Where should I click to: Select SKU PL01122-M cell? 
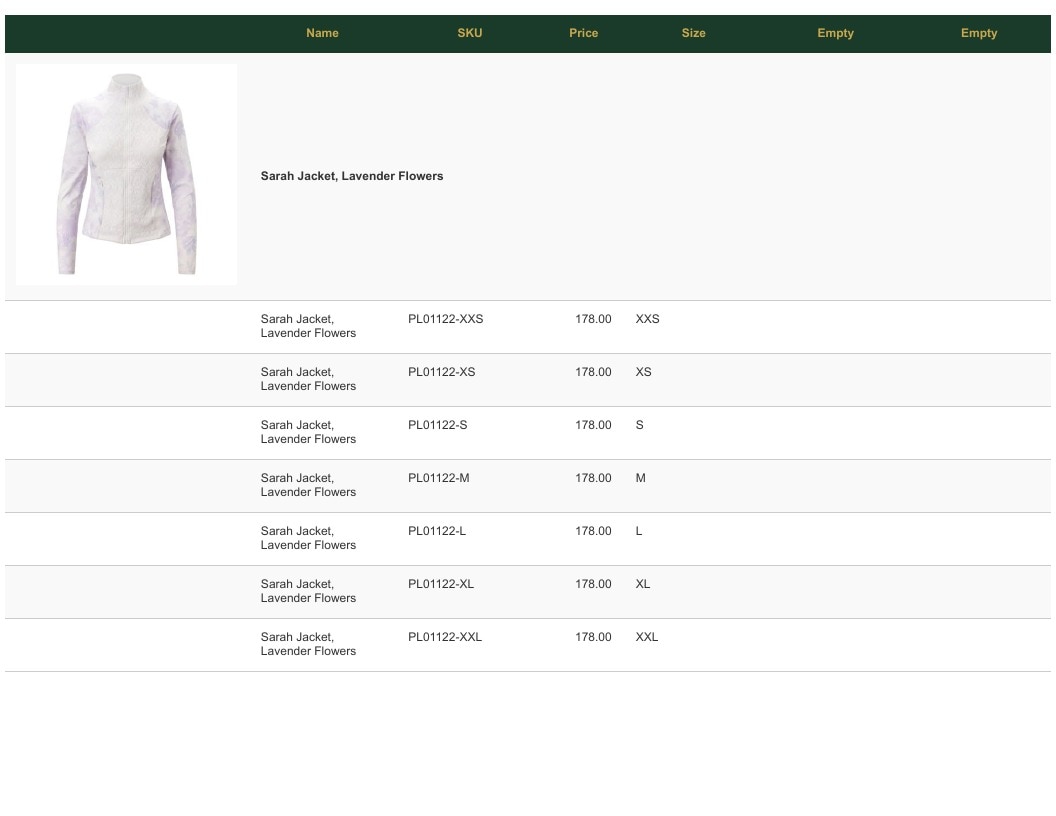coord(438,478)
